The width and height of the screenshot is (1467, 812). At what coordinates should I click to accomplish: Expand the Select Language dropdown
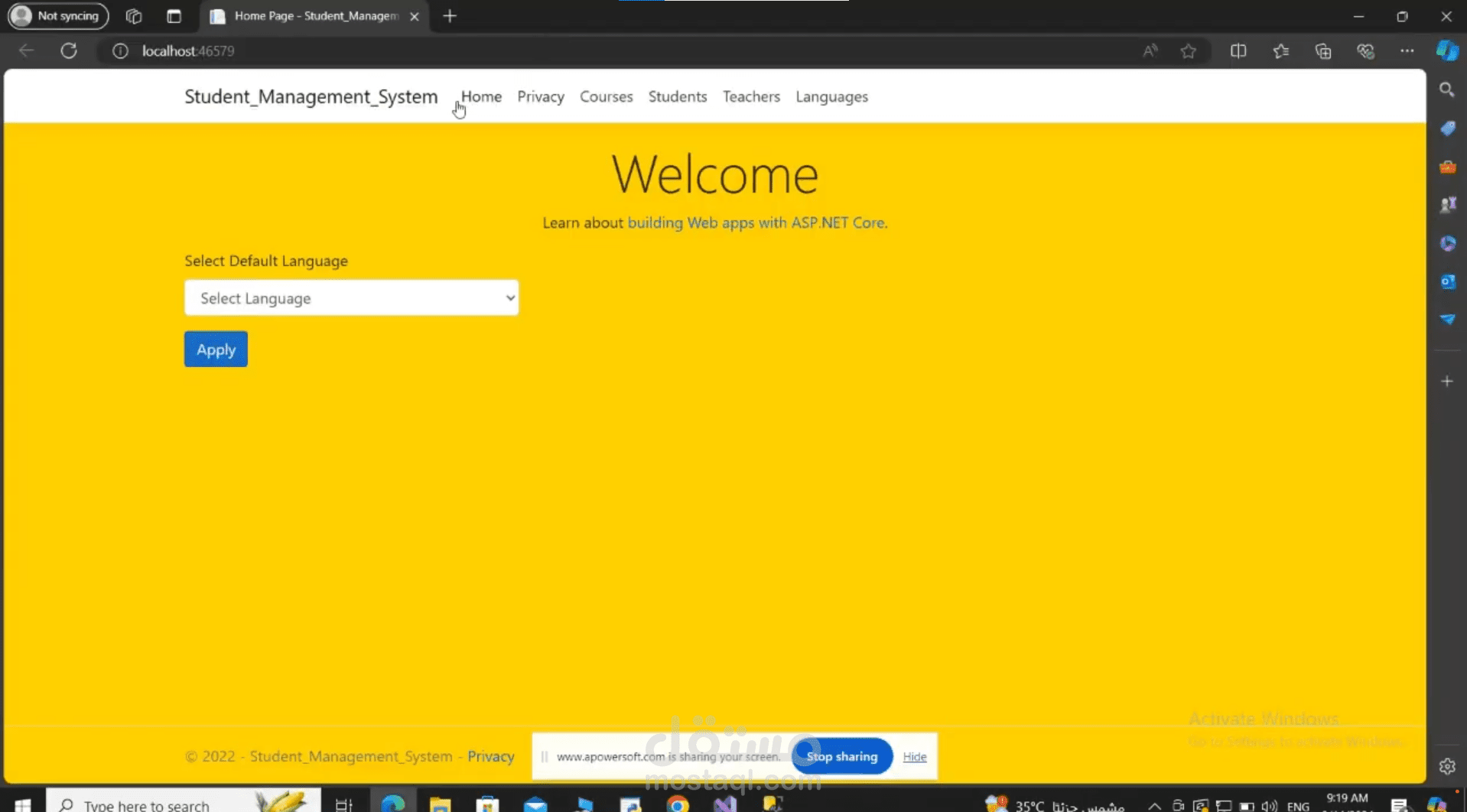point(351,297)
